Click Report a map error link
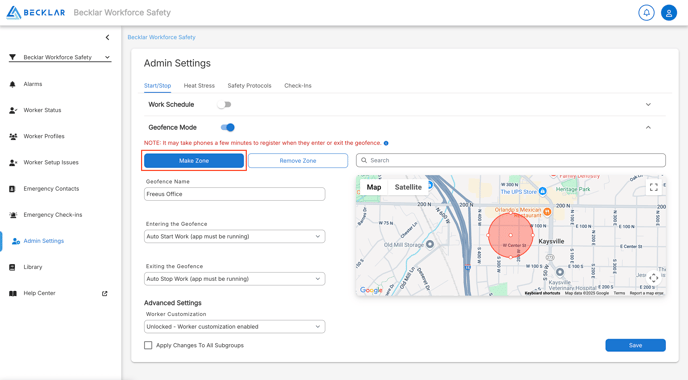This screenshot has width=688, height=380. coord(646,293)
